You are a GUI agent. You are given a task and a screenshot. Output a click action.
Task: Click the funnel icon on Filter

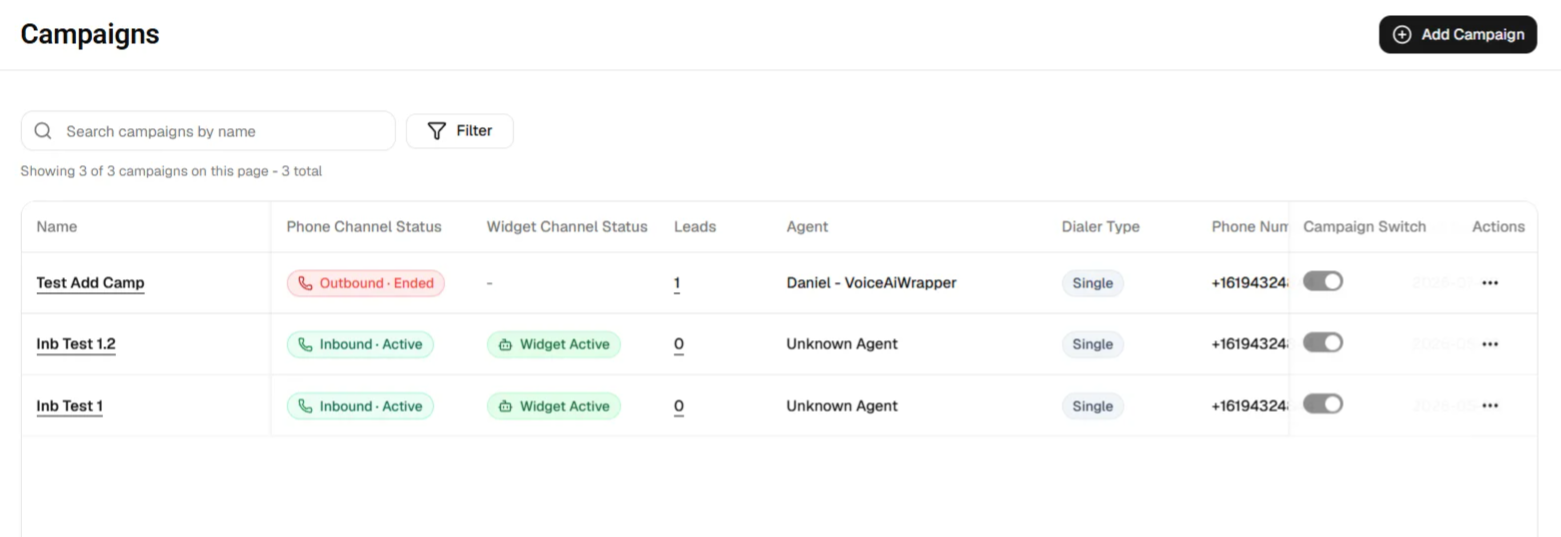(x=436, y=131)
